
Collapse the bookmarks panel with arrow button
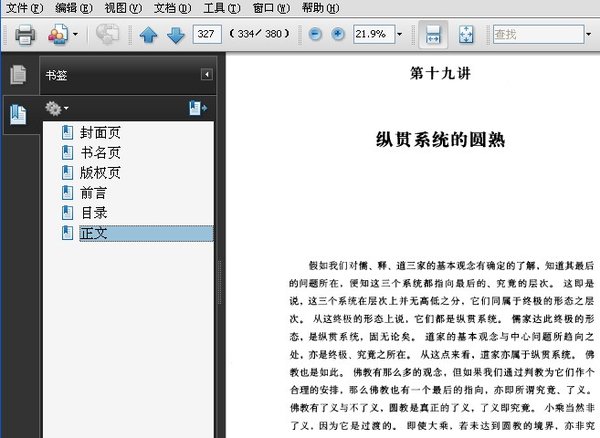click(x=207, y=74)
